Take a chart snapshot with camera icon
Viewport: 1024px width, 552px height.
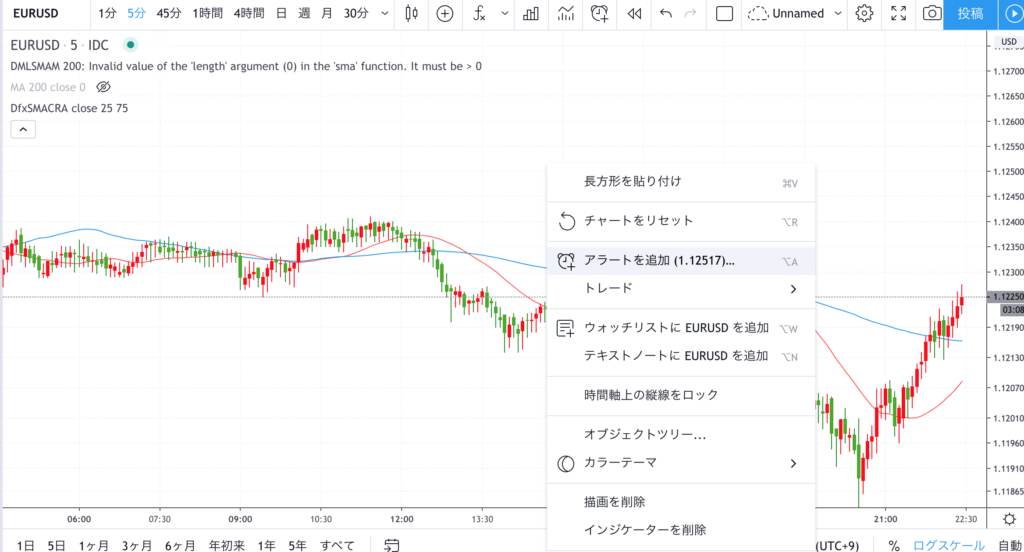[x=931, y=14]
